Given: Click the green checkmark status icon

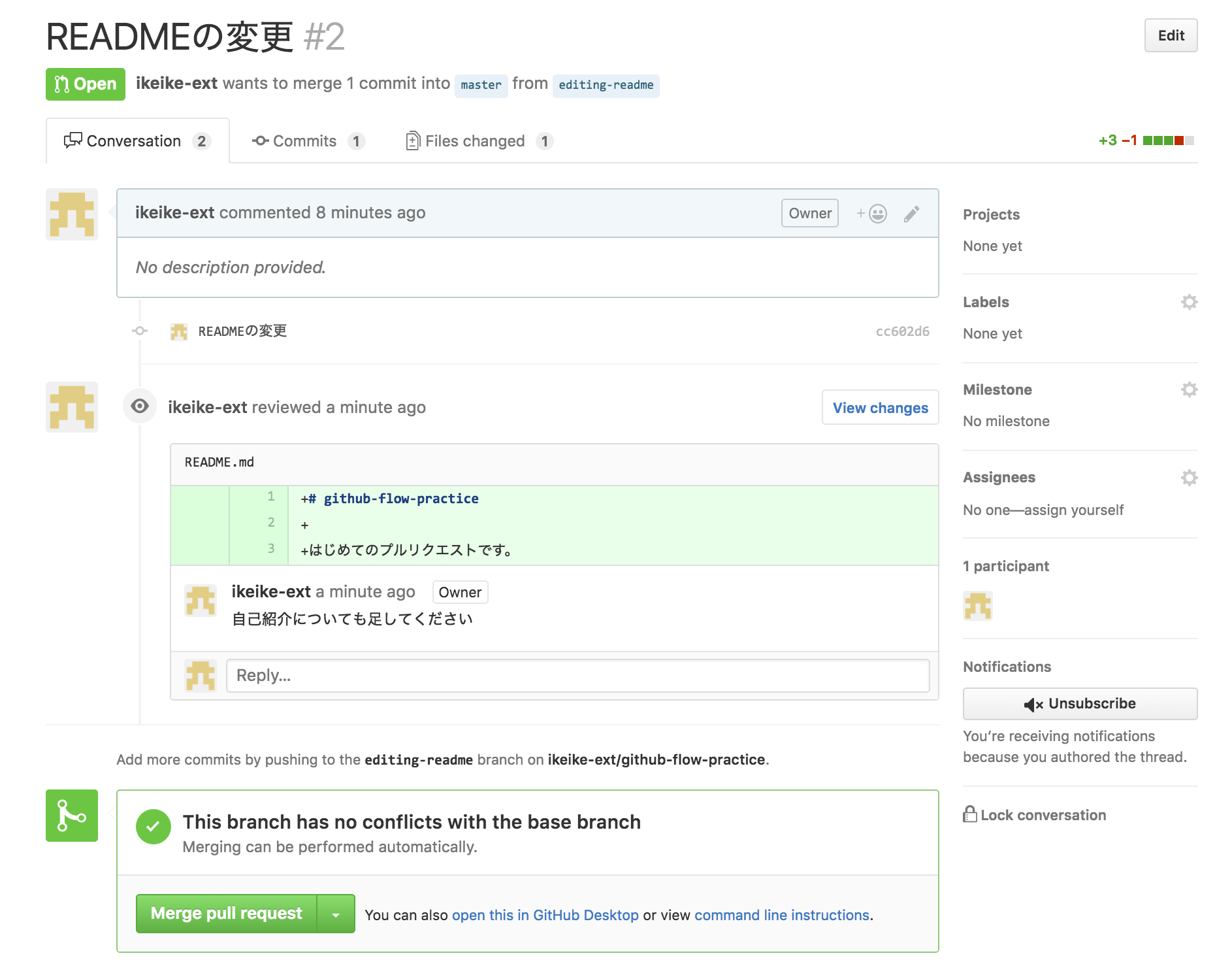Looking at the screenshot, I should point(153,827).
